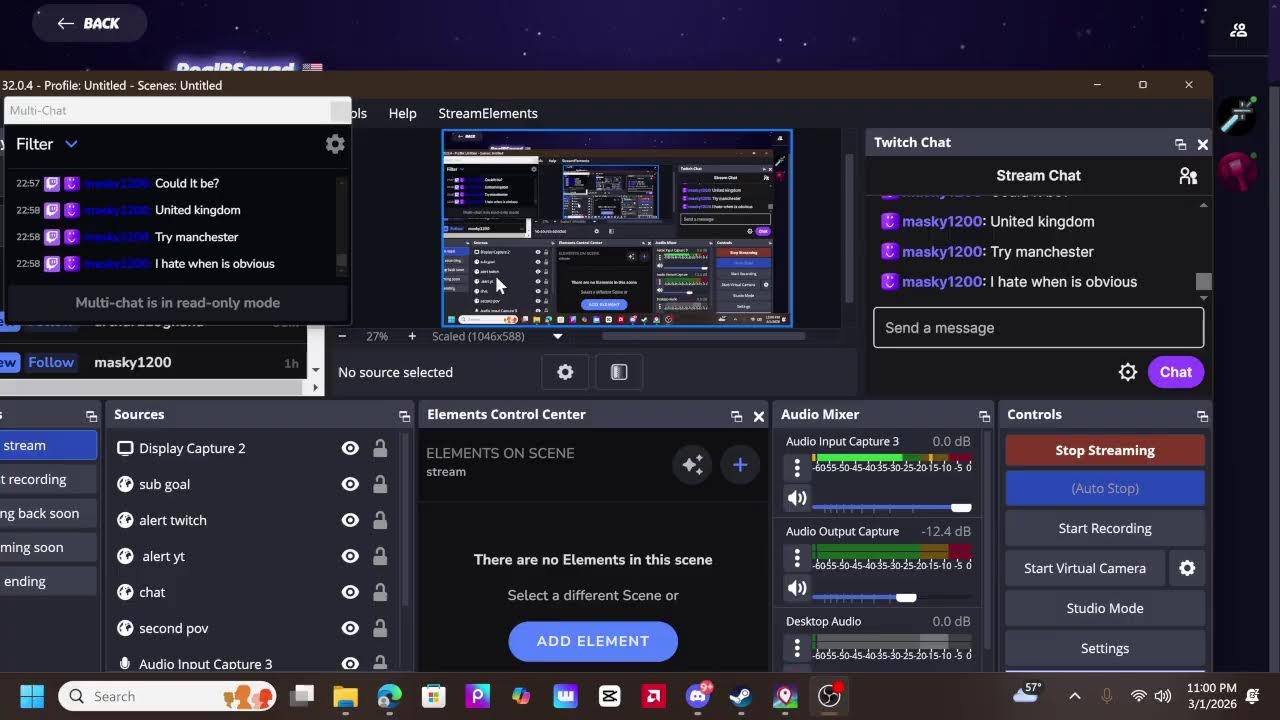This screenshot has width=1280, height=720.
Task: Open source filters icon beside gear
Action: pos(619,372)
